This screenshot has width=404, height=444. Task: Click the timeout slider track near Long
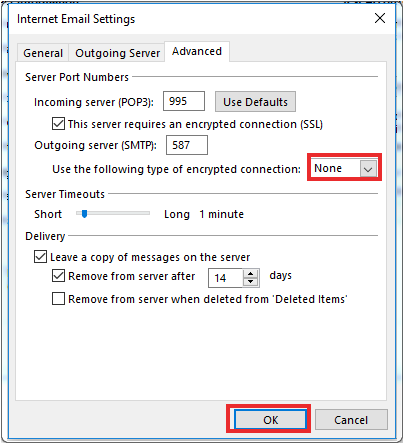(143, 213)
